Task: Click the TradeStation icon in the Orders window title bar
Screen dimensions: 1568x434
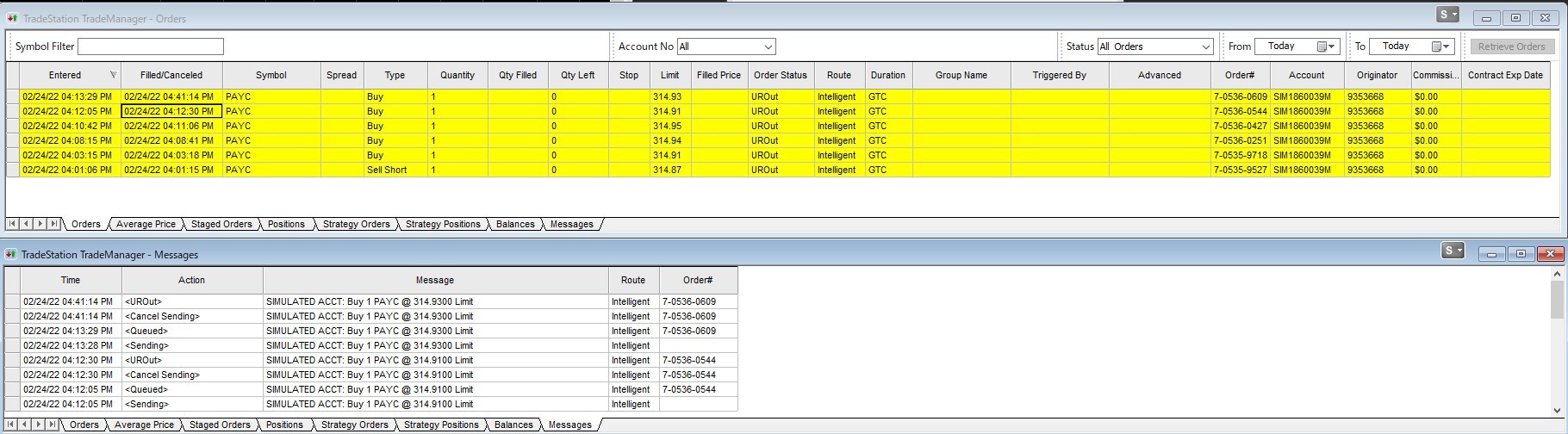Action: tap(12, 17)
